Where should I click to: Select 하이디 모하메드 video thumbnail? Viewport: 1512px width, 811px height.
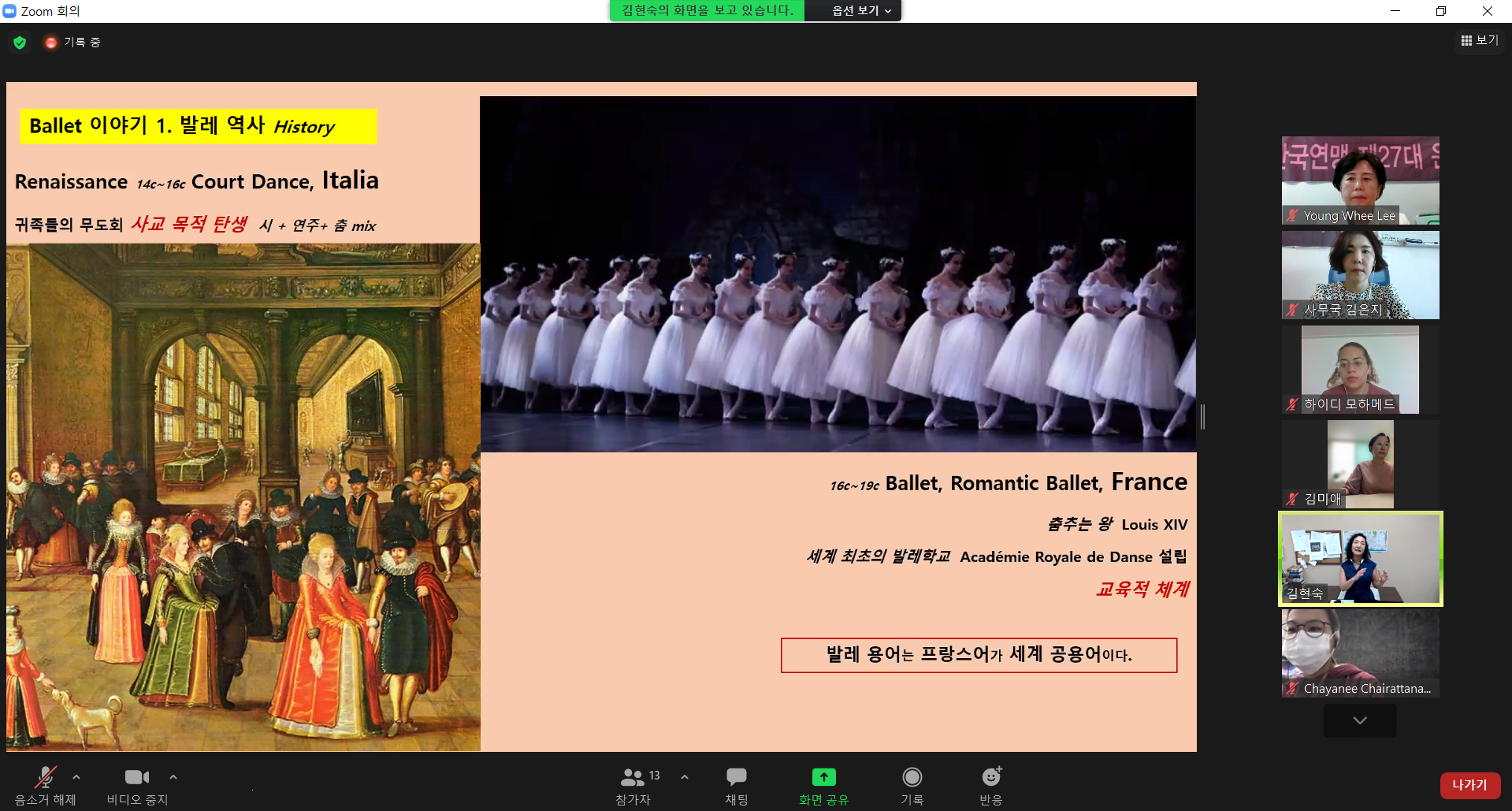[x=1360, y=370]
